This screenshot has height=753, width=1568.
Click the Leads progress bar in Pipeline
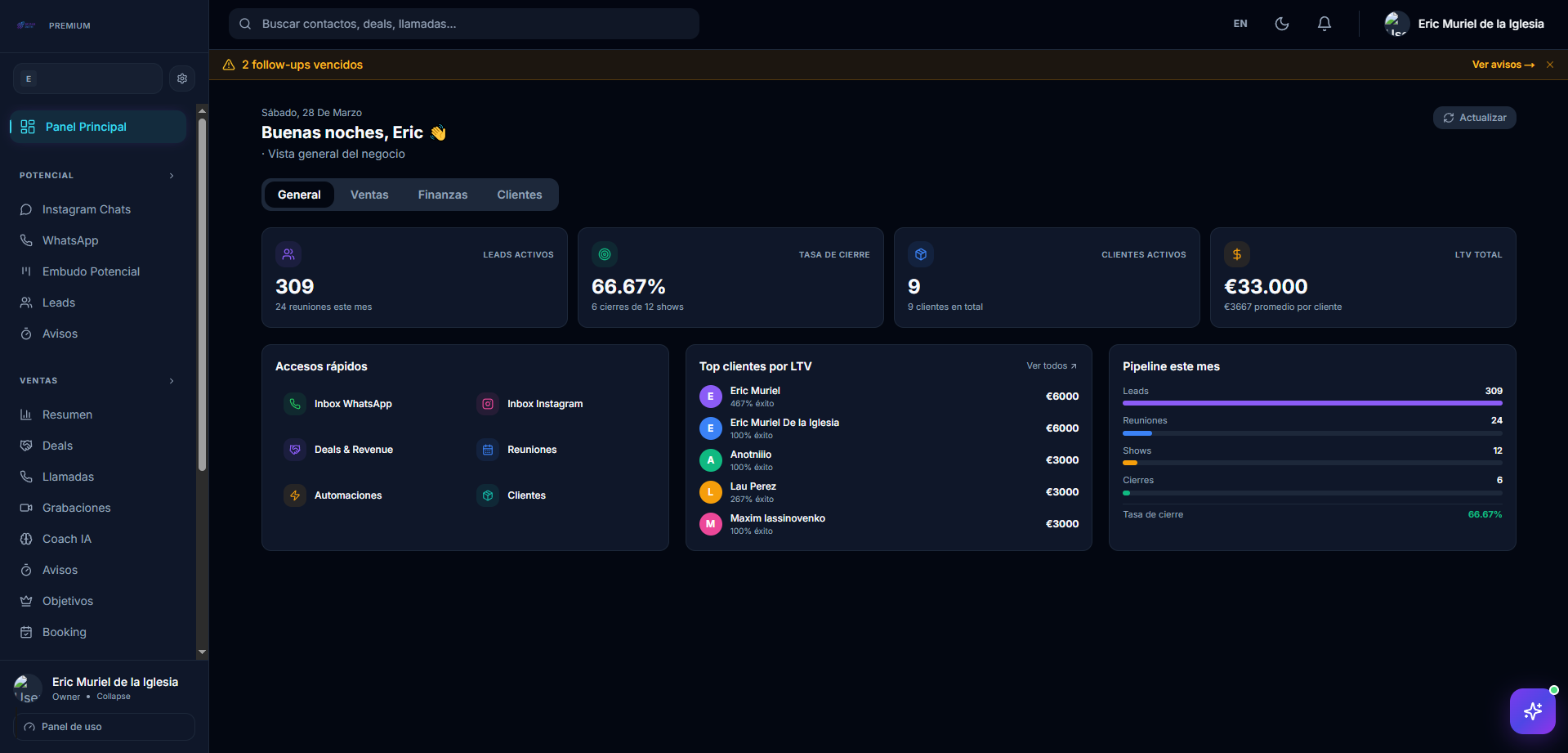tap(1311, 402)
